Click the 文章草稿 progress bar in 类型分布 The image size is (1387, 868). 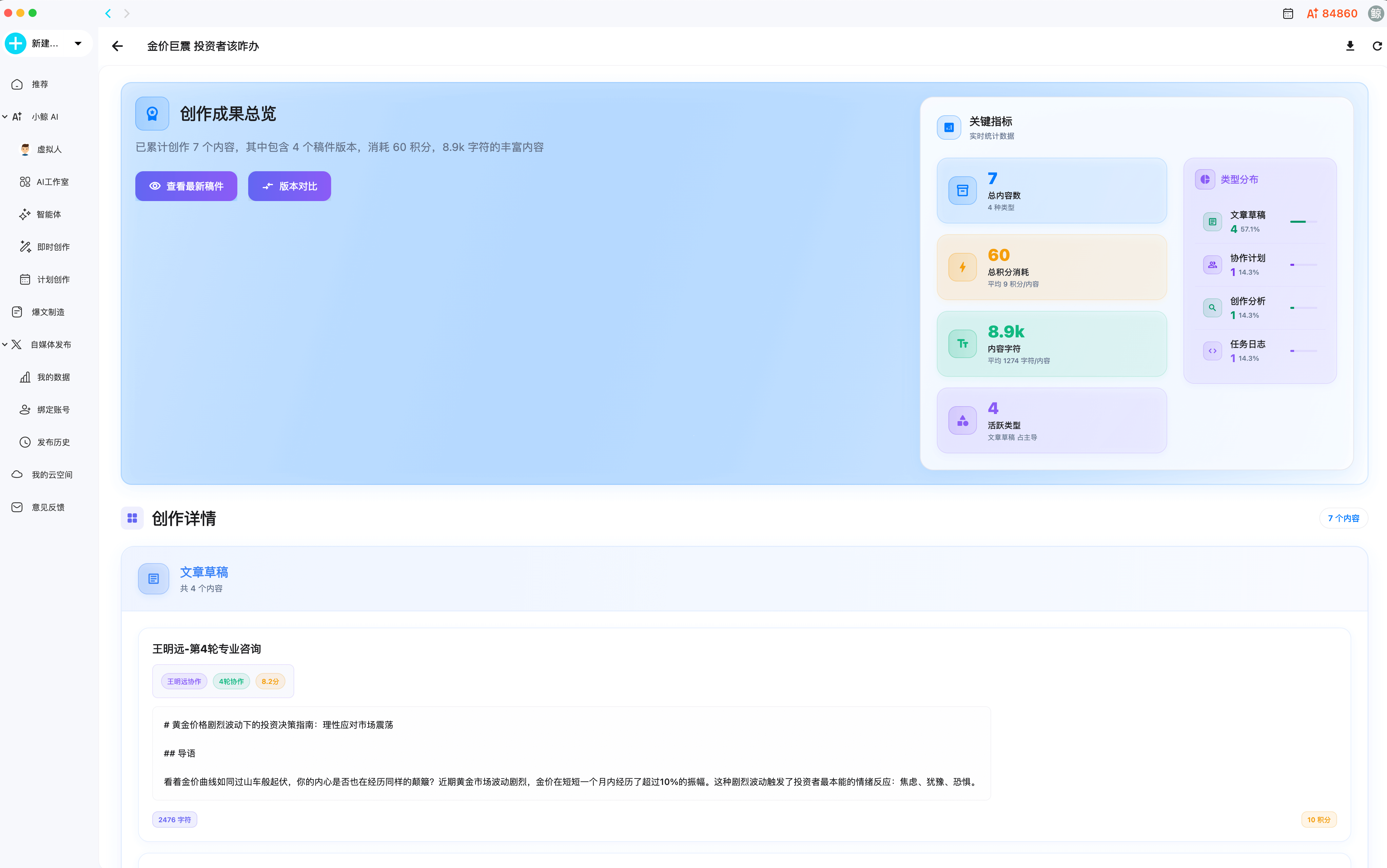pyautogui.click(x=1303, y=222)
